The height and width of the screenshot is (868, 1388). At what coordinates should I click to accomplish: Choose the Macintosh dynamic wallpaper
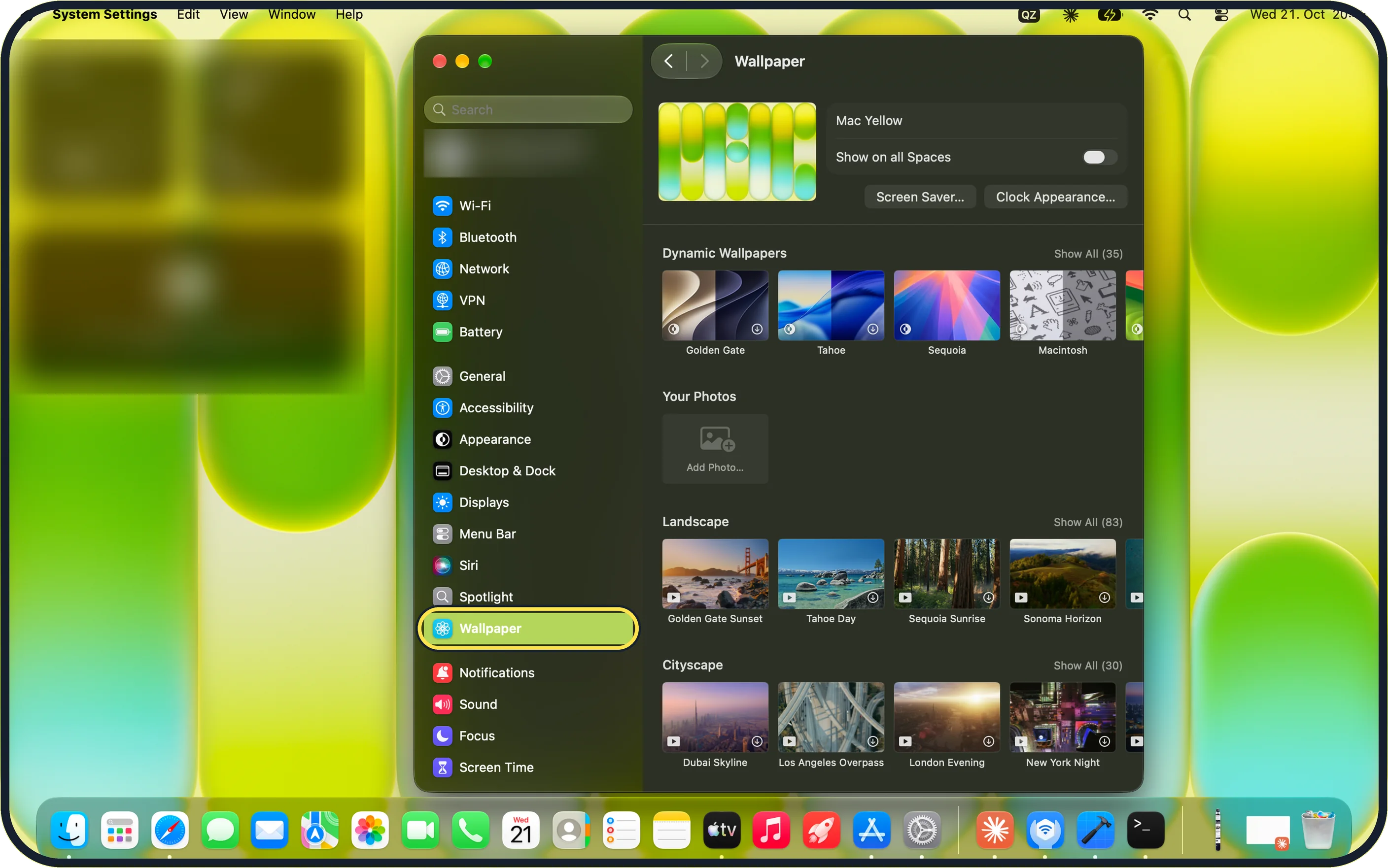coord(1062,306)
